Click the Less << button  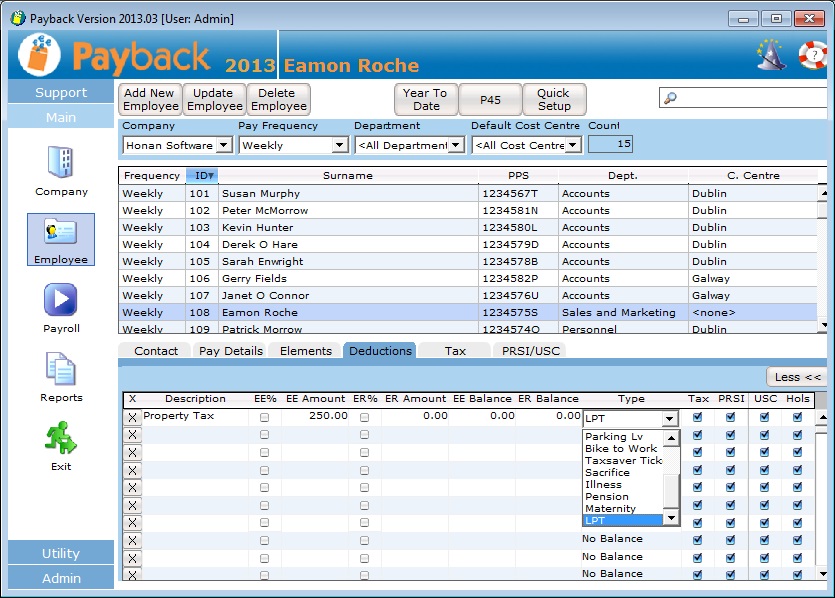coord(797,377)
